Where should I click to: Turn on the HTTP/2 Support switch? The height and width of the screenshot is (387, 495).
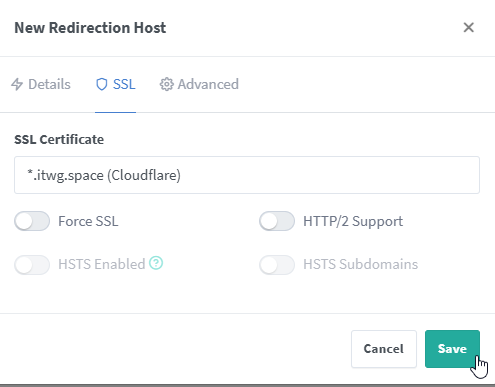coord(277,221)
